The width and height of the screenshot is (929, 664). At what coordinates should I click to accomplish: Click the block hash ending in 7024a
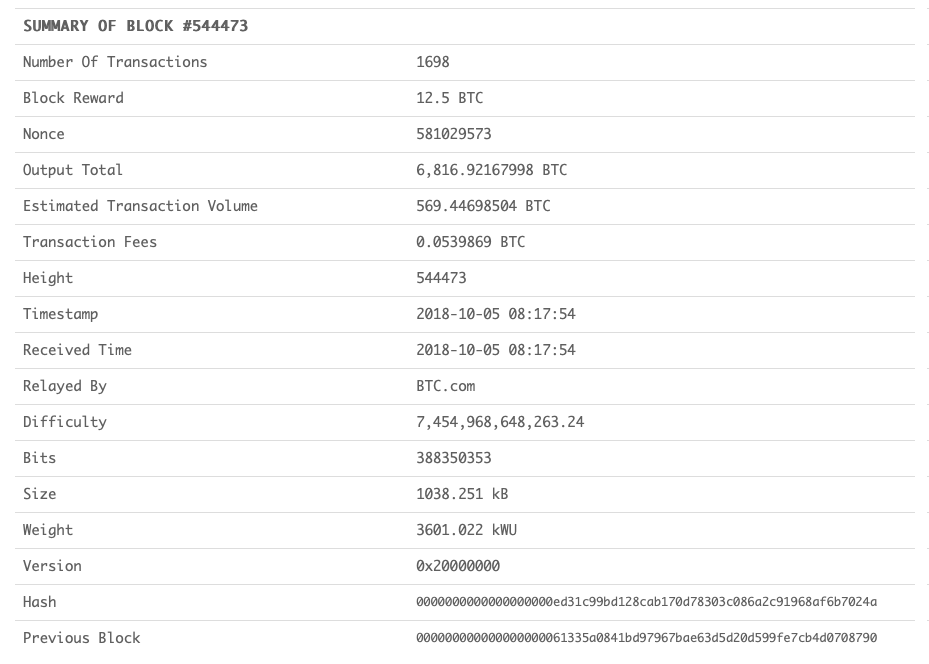(x=646, y=602)
